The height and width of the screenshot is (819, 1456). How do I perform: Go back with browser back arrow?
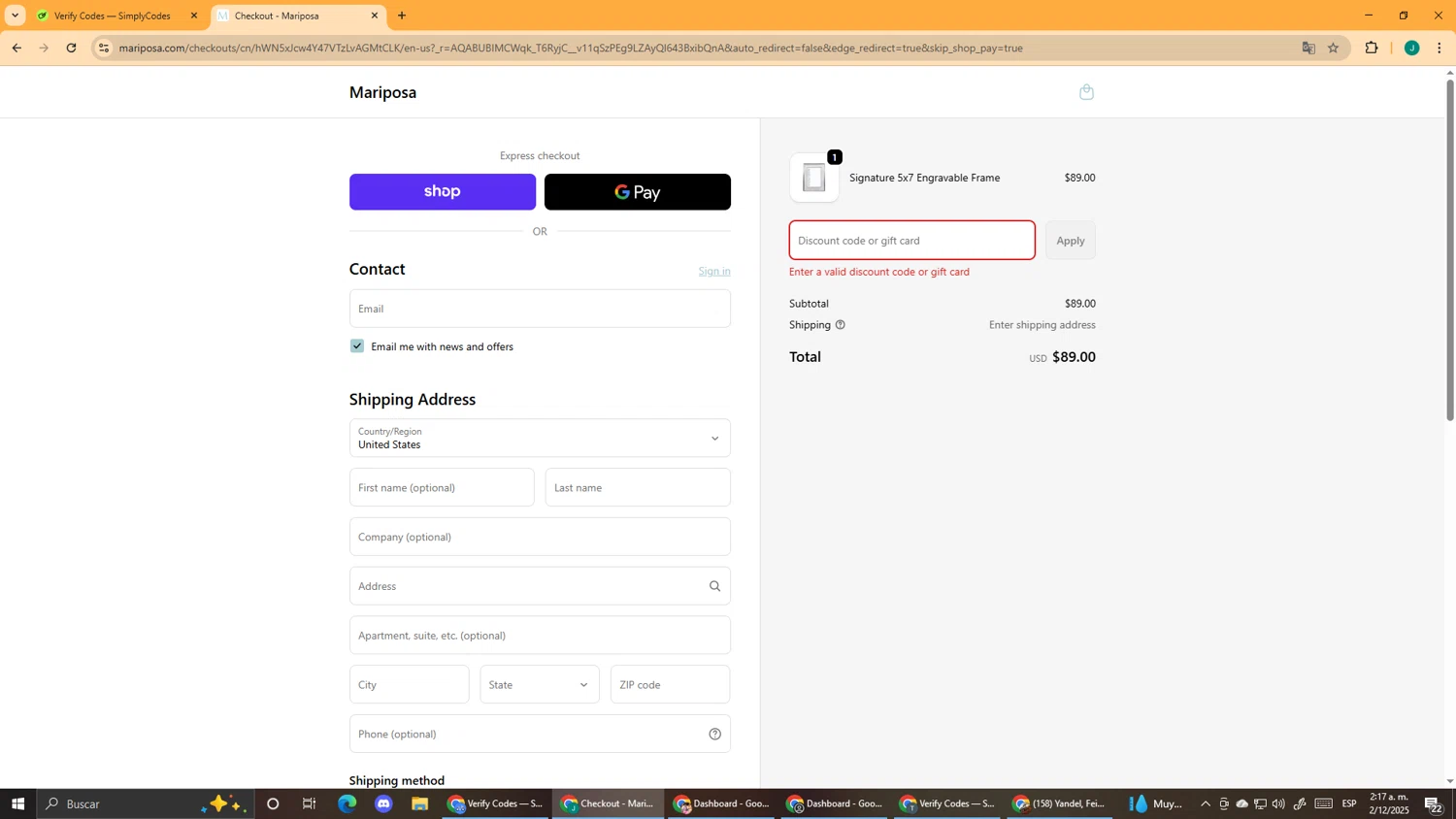coord(17,48)
